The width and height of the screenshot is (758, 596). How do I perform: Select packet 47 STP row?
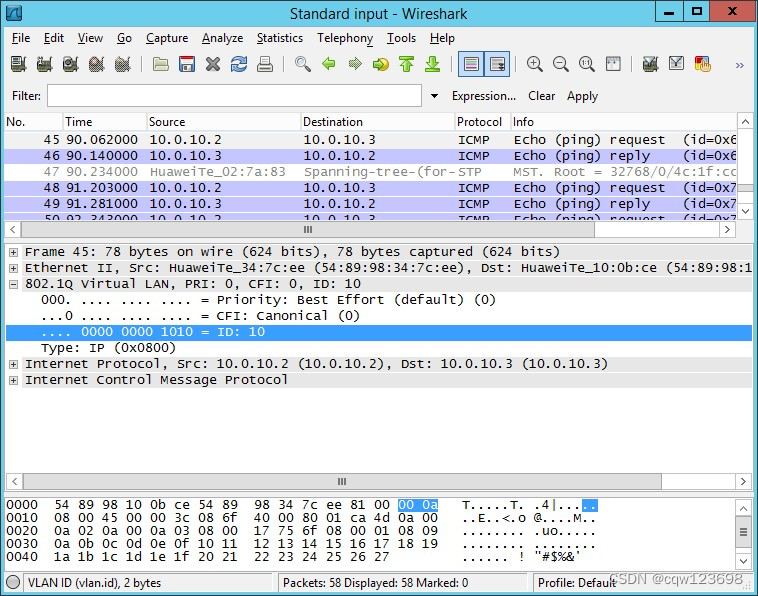[370, 172]
